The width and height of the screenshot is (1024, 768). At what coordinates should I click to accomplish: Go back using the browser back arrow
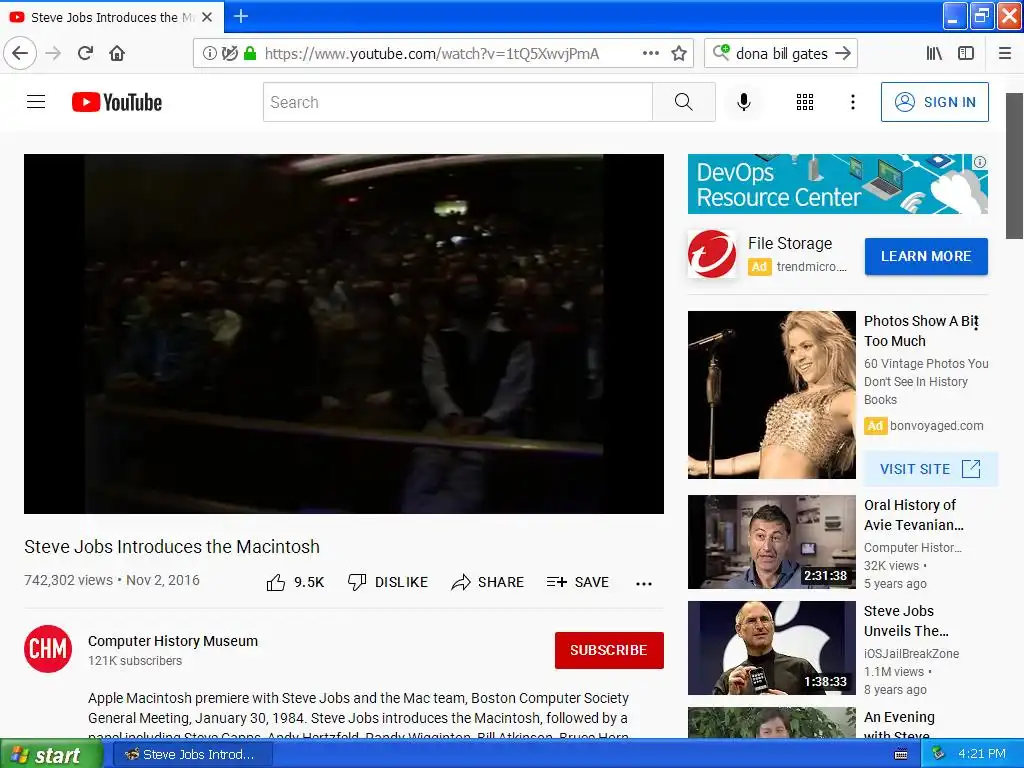click(x=20, y=53)
